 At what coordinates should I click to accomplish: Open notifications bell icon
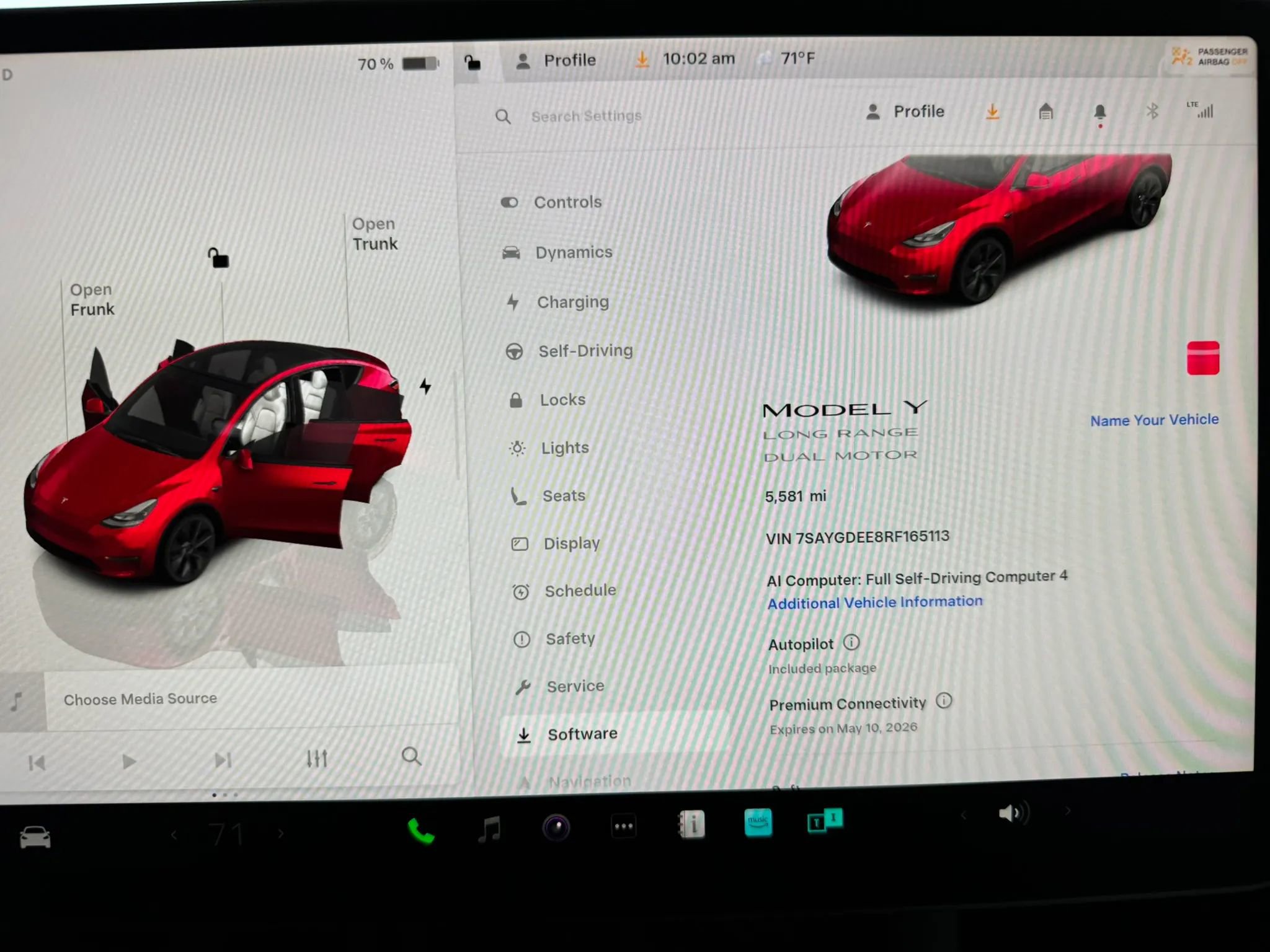[1100, 112]
